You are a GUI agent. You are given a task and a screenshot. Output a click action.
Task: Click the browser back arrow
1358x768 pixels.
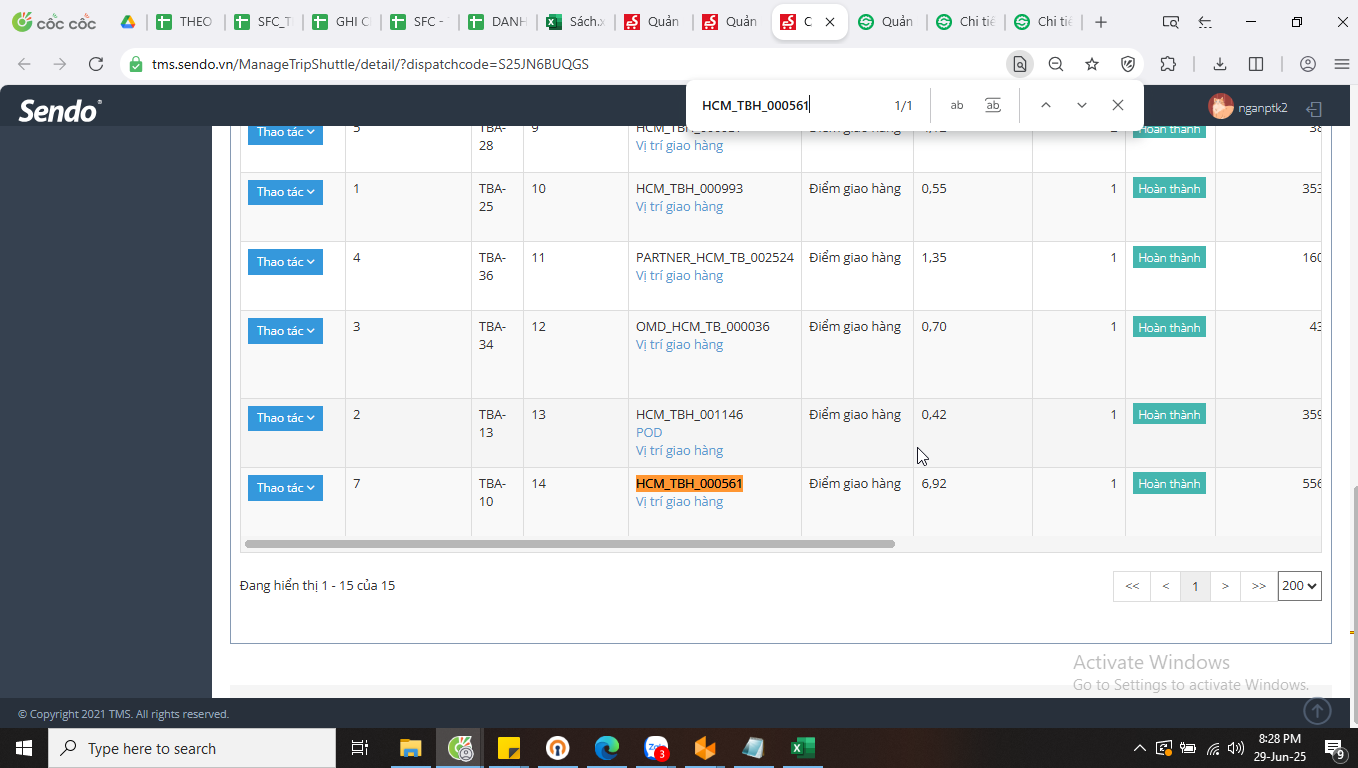point(24,64)
